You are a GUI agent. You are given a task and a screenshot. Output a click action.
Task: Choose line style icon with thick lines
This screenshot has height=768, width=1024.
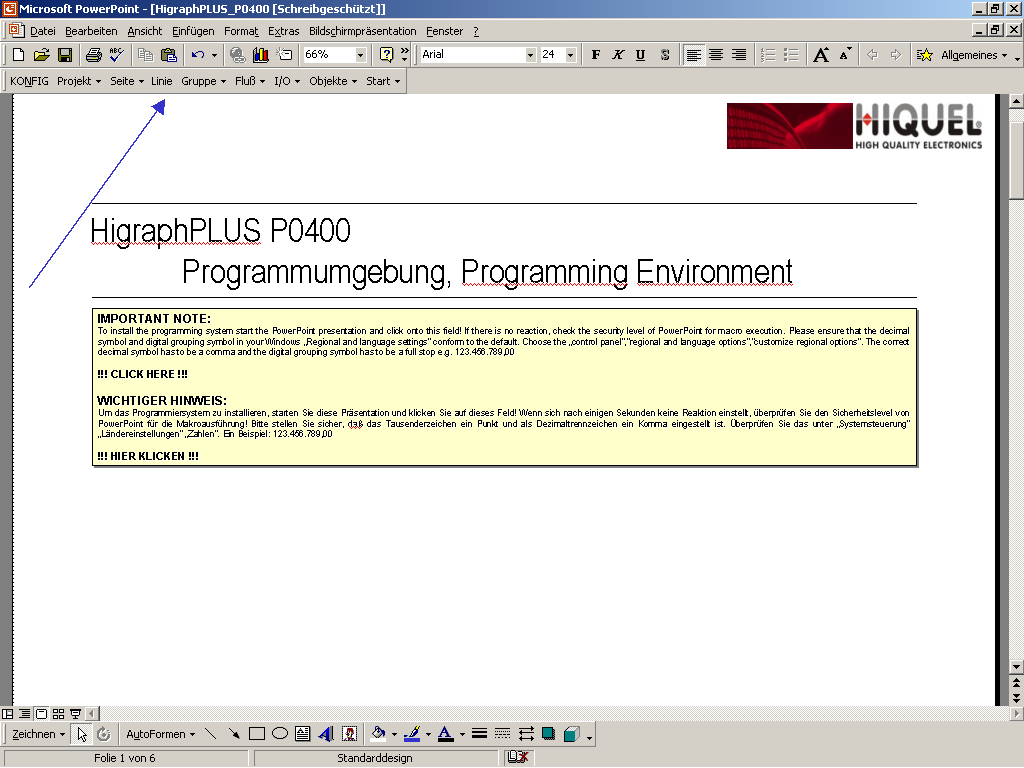click(x=479, y=734)
